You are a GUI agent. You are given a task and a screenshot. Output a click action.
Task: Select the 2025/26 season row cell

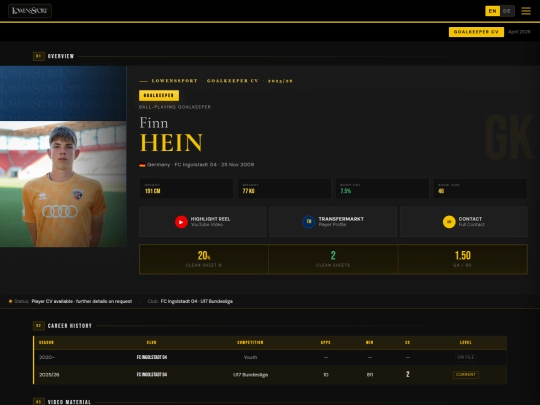[x=49, y=375]
